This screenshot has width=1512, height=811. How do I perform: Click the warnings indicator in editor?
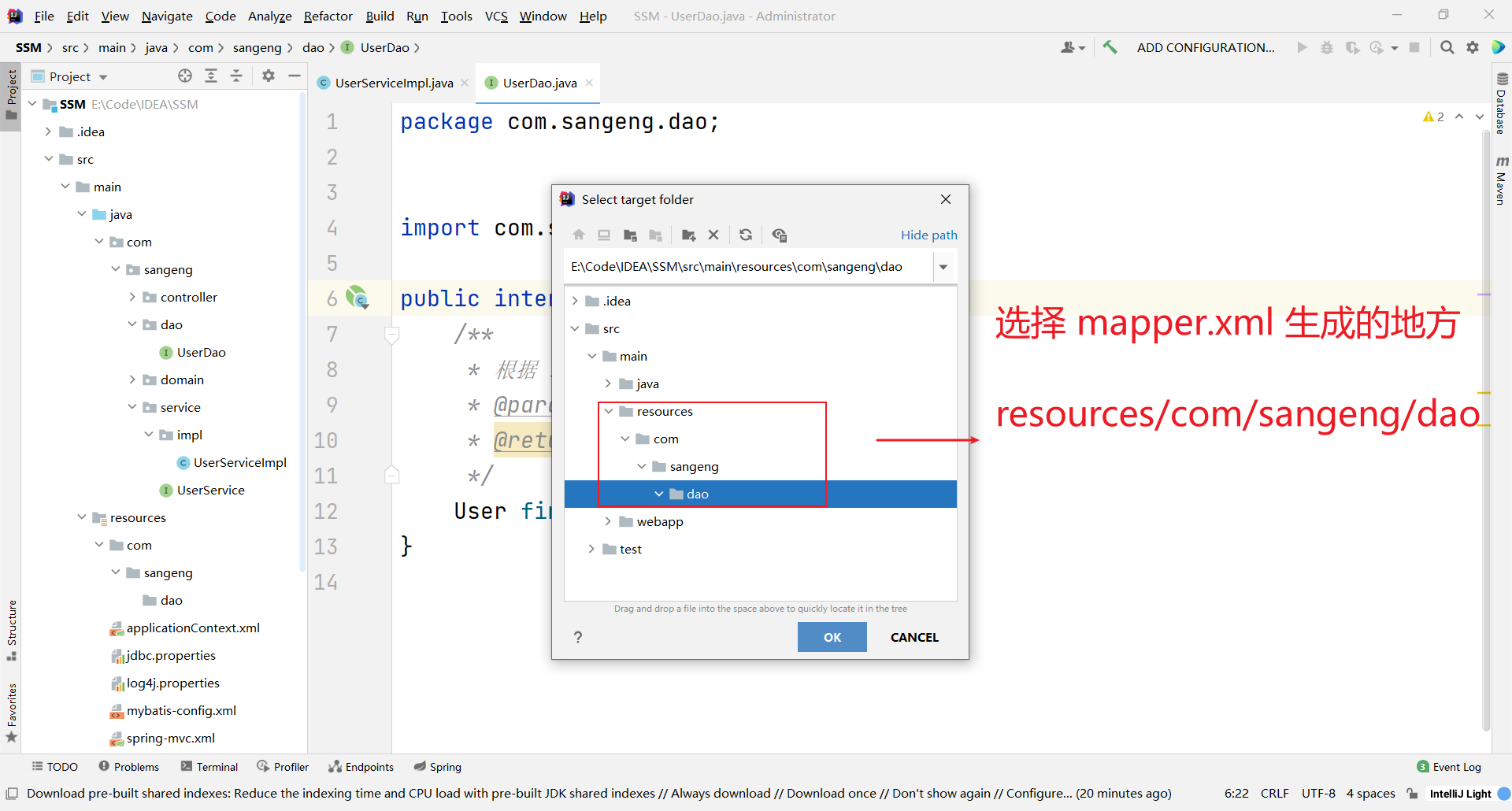click(1433, 117)
